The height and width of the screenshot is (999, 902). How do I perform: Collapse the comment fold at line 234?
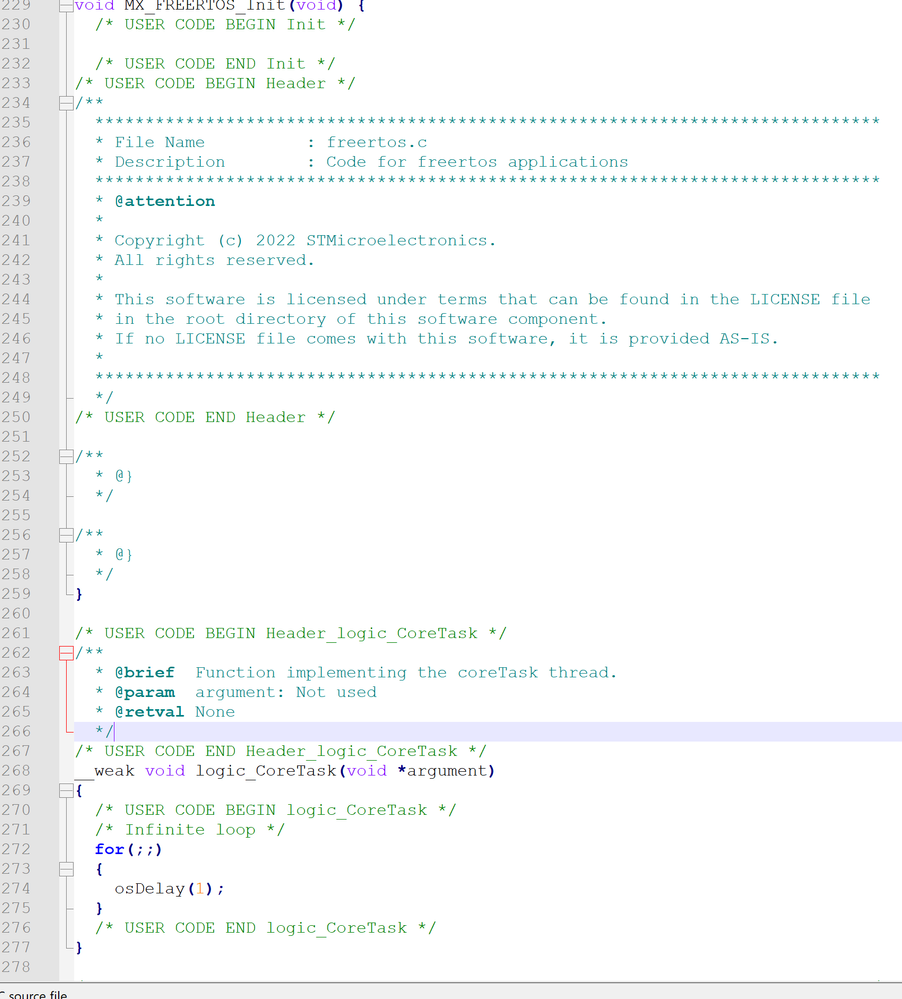[x=66, y=103]
